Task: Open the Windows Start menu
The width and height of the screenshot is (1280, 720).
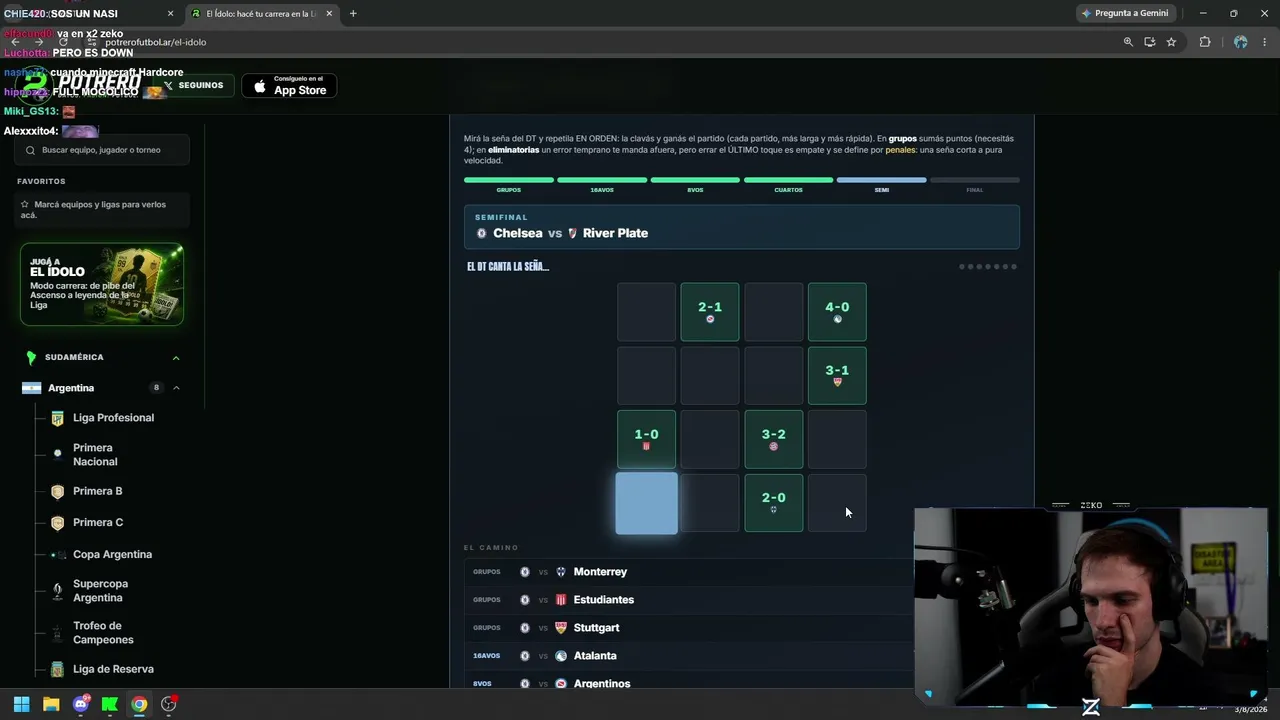Action: click(x=21, y=704)
